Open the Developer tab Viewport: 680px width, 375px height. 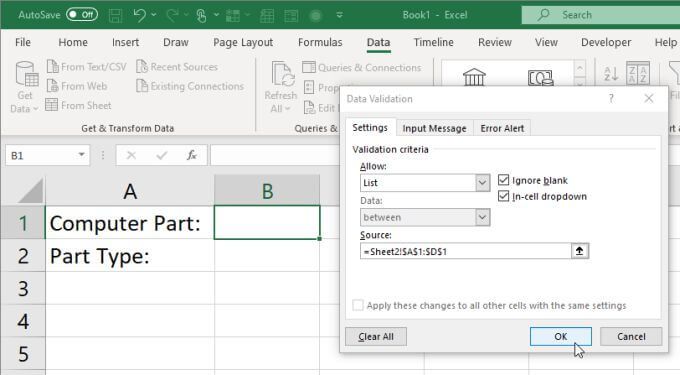pyautogui.click(x=606, y=42)
